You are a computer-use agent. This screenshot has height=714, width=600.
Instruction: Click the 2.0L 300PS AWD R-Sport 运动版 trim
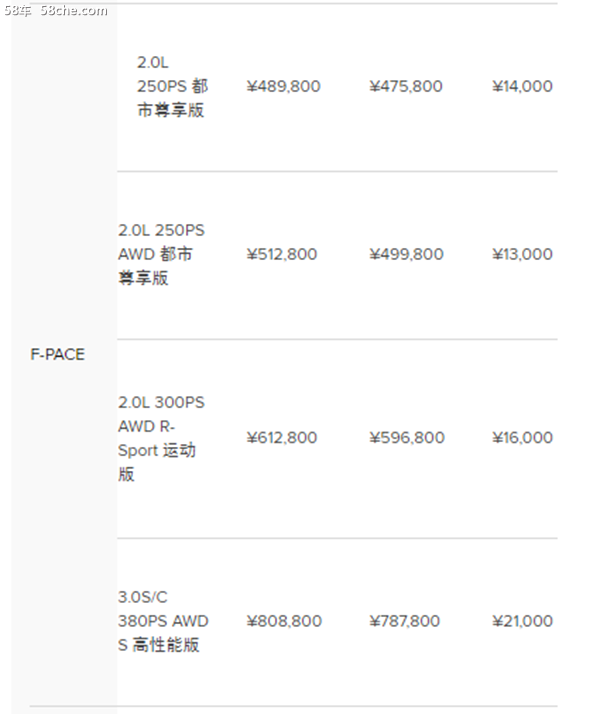point(161,438)
